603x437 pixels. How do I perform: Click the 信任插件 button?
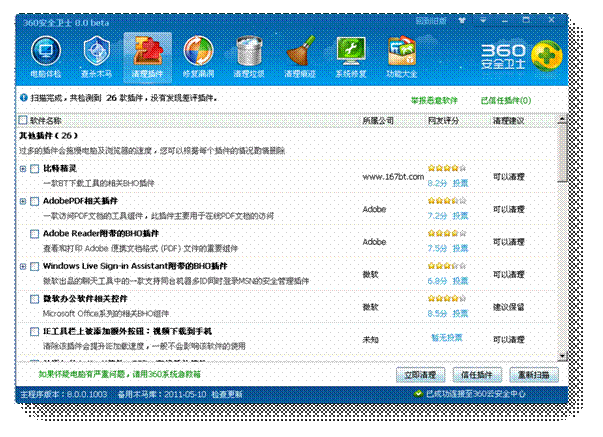tap(477, 375)
